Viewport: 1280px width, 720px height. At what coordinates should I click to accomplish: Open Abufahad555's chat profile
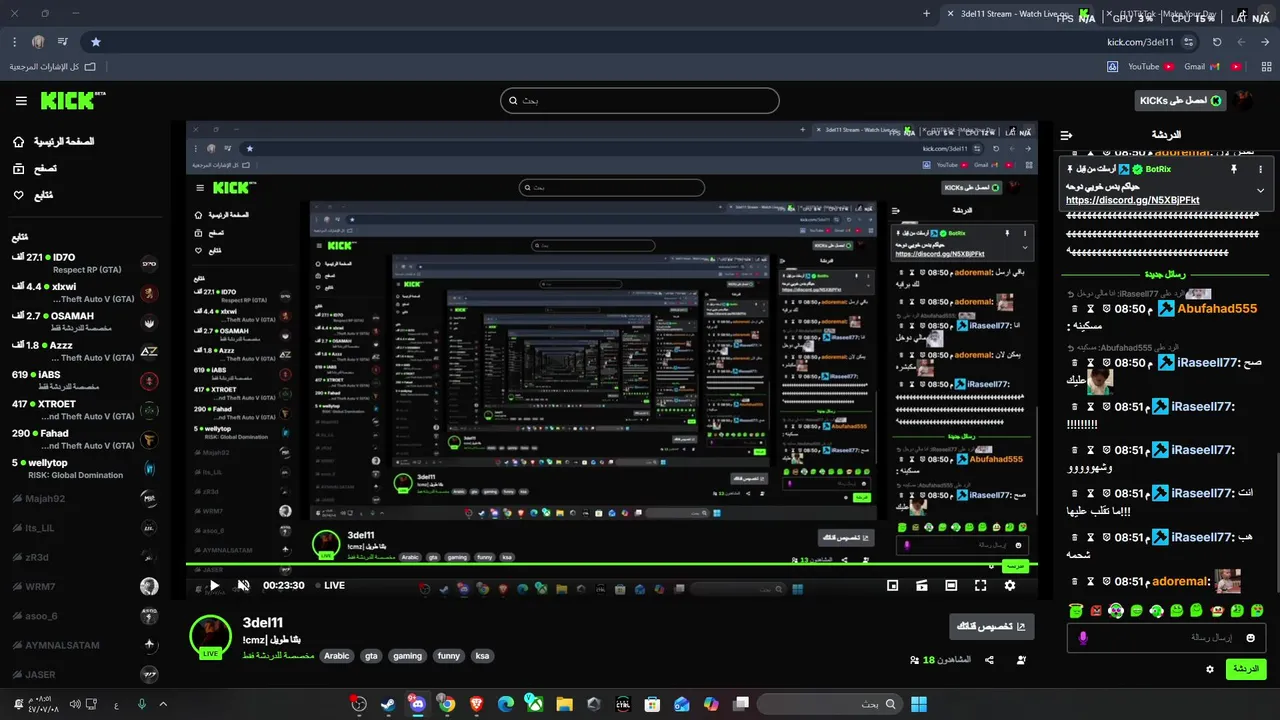pos(1217,309)
